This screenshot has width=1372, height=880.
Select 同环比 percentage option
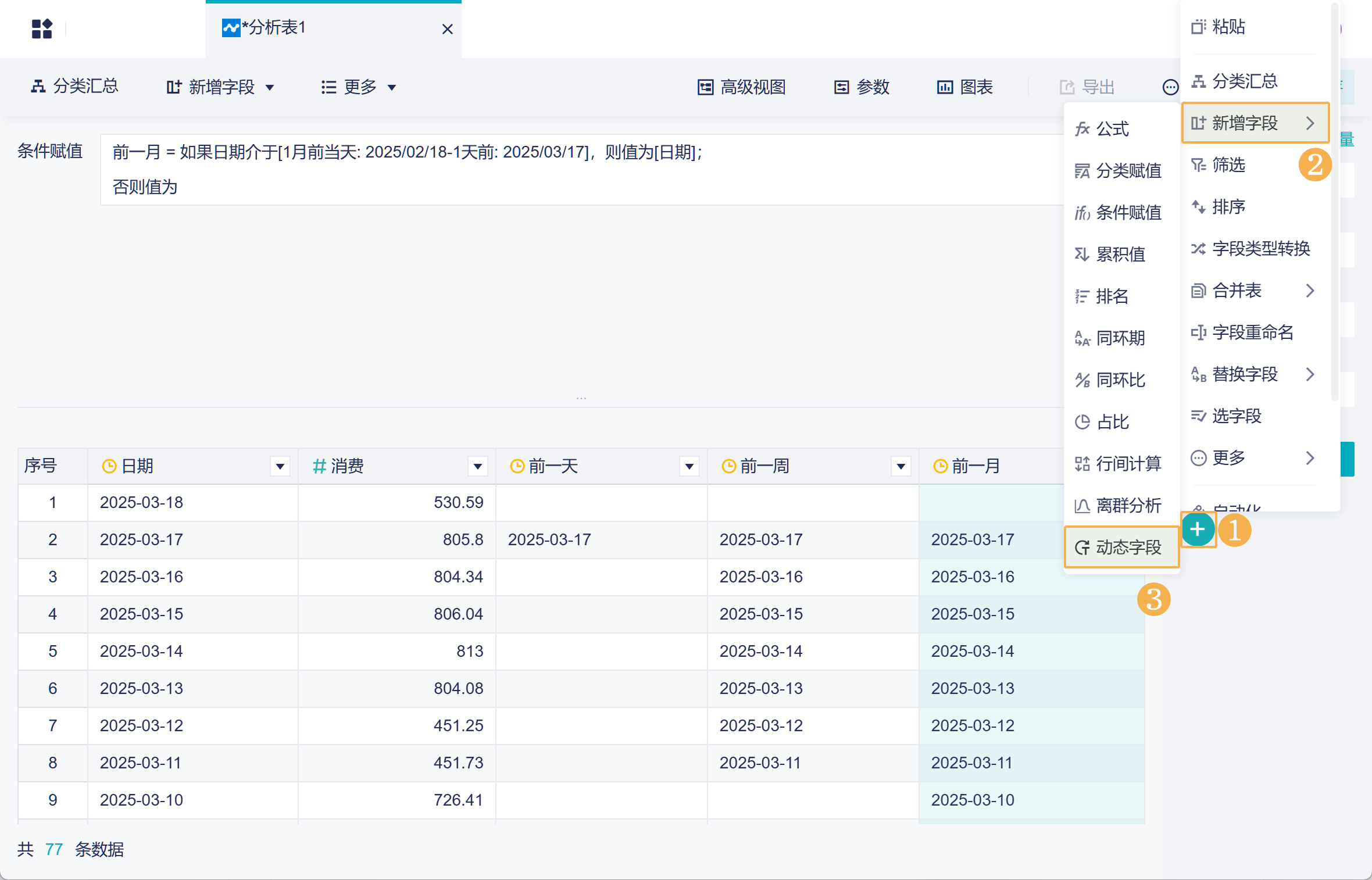pyautogui.click(x=1110, y=380)
